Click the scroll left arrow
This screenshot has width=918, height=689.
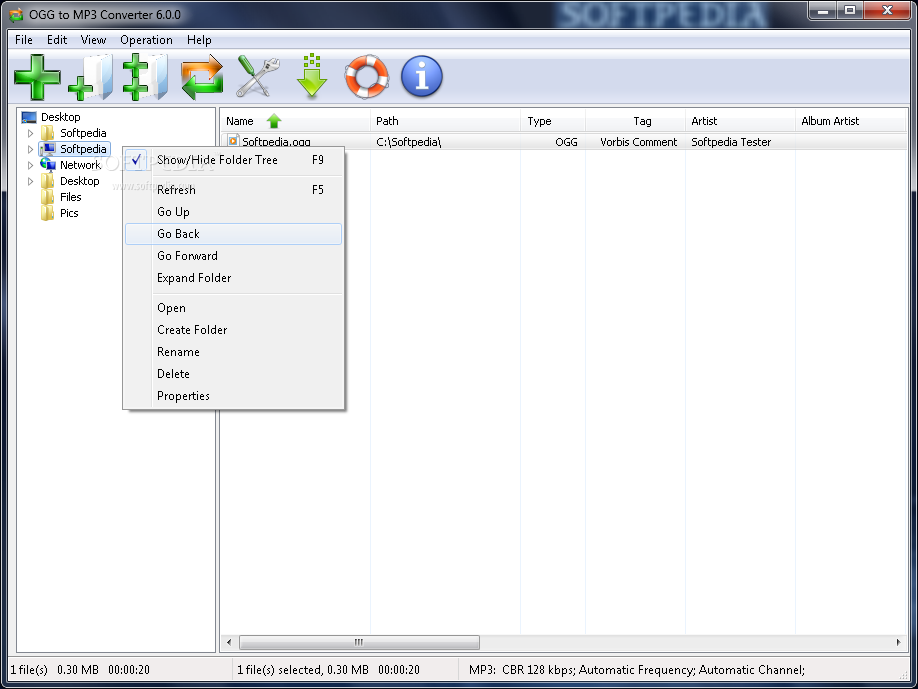229,642
